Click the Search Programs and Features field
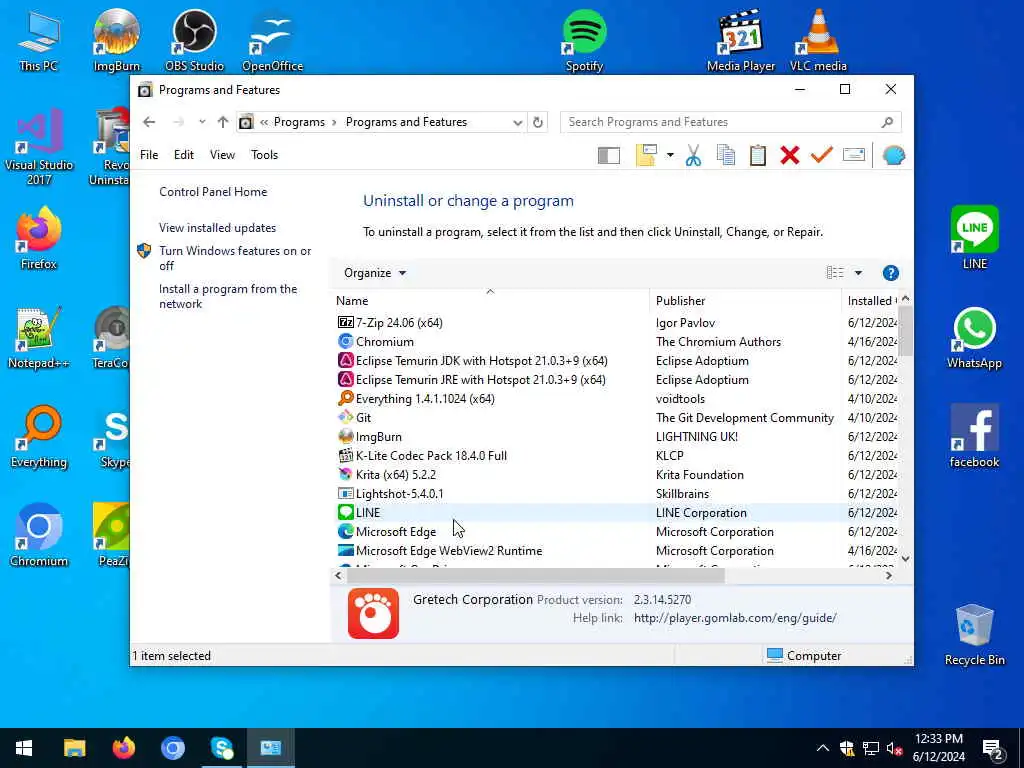 pos(731,122)
